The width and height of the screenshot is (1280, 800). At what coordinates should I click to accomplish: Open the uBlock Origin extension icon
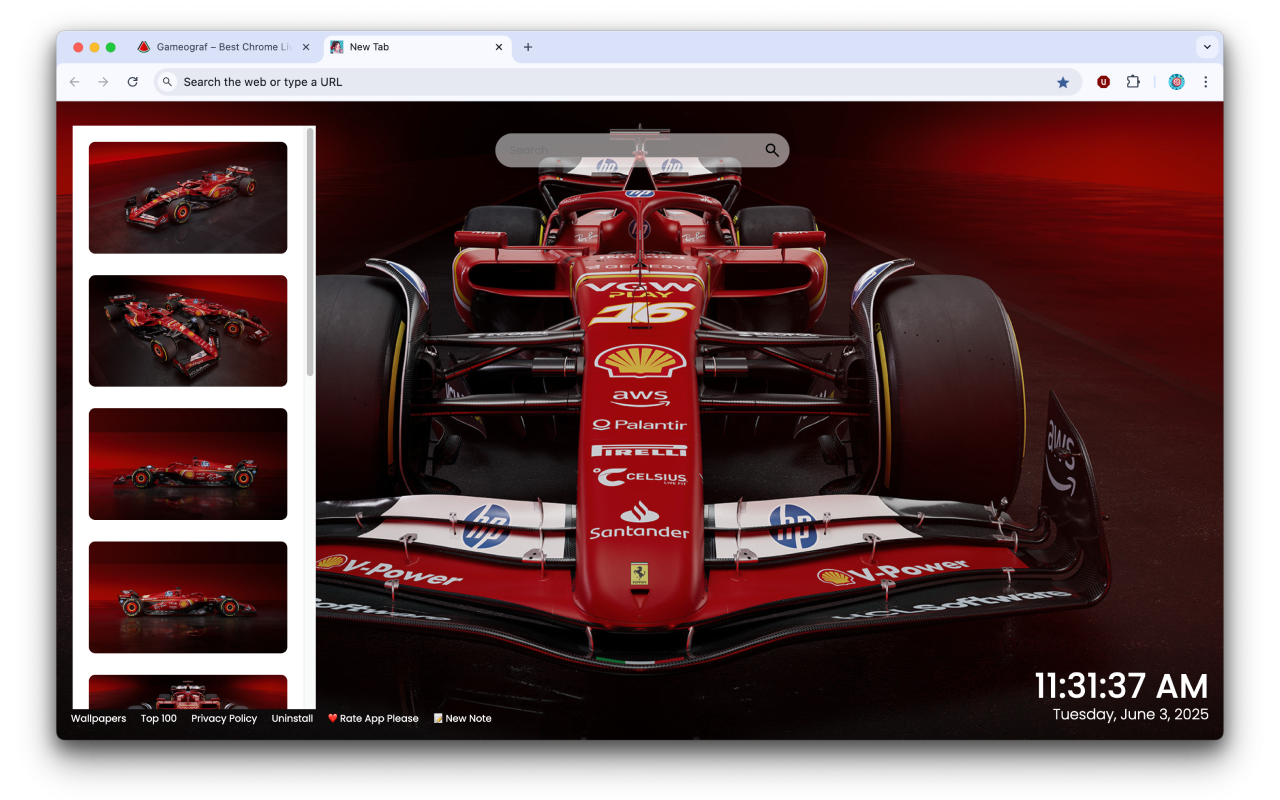(1103, 81)
